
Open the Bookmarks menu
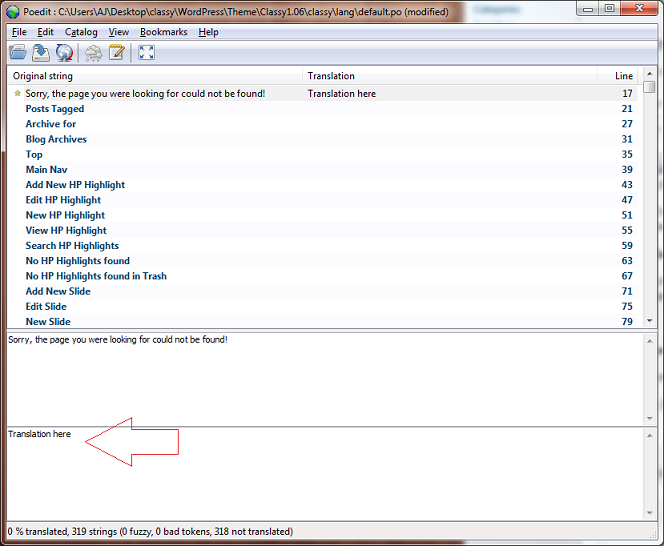click(x=163, y=32)
